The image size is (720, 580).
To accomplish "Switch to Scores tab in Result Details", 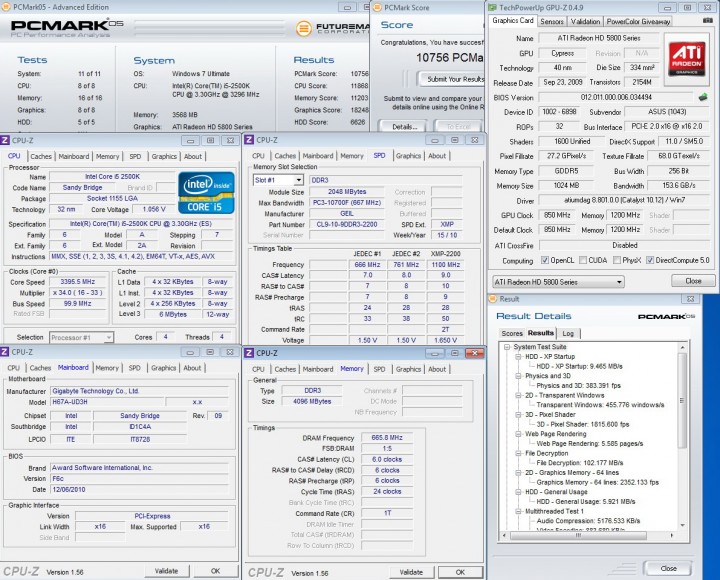I will tap(512, 333).
